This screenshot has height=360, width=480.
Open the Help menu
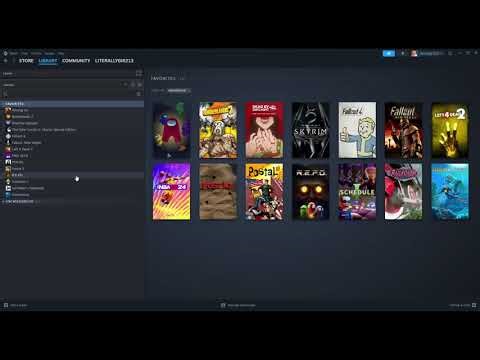tap(61, 53)
